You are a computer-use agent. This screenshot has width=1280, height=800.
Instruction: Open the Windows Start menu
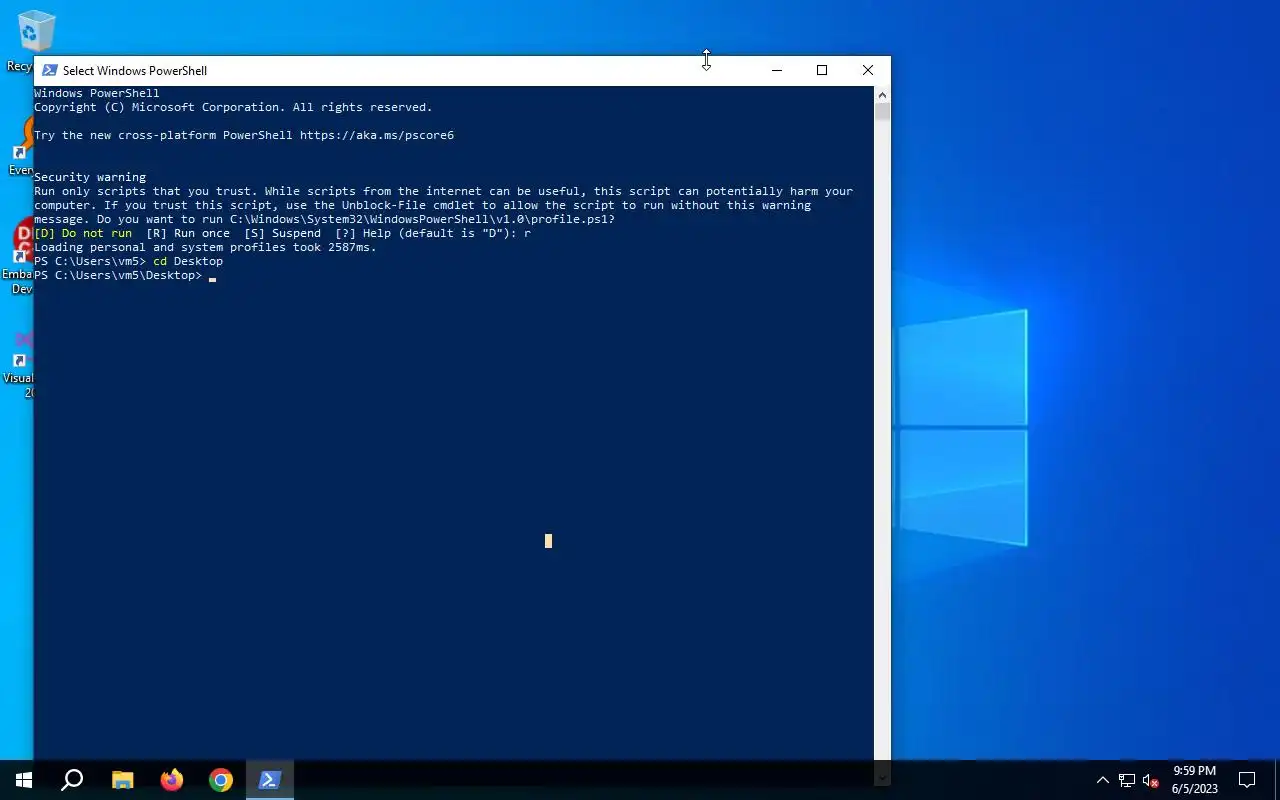click(x=24, y=780)
